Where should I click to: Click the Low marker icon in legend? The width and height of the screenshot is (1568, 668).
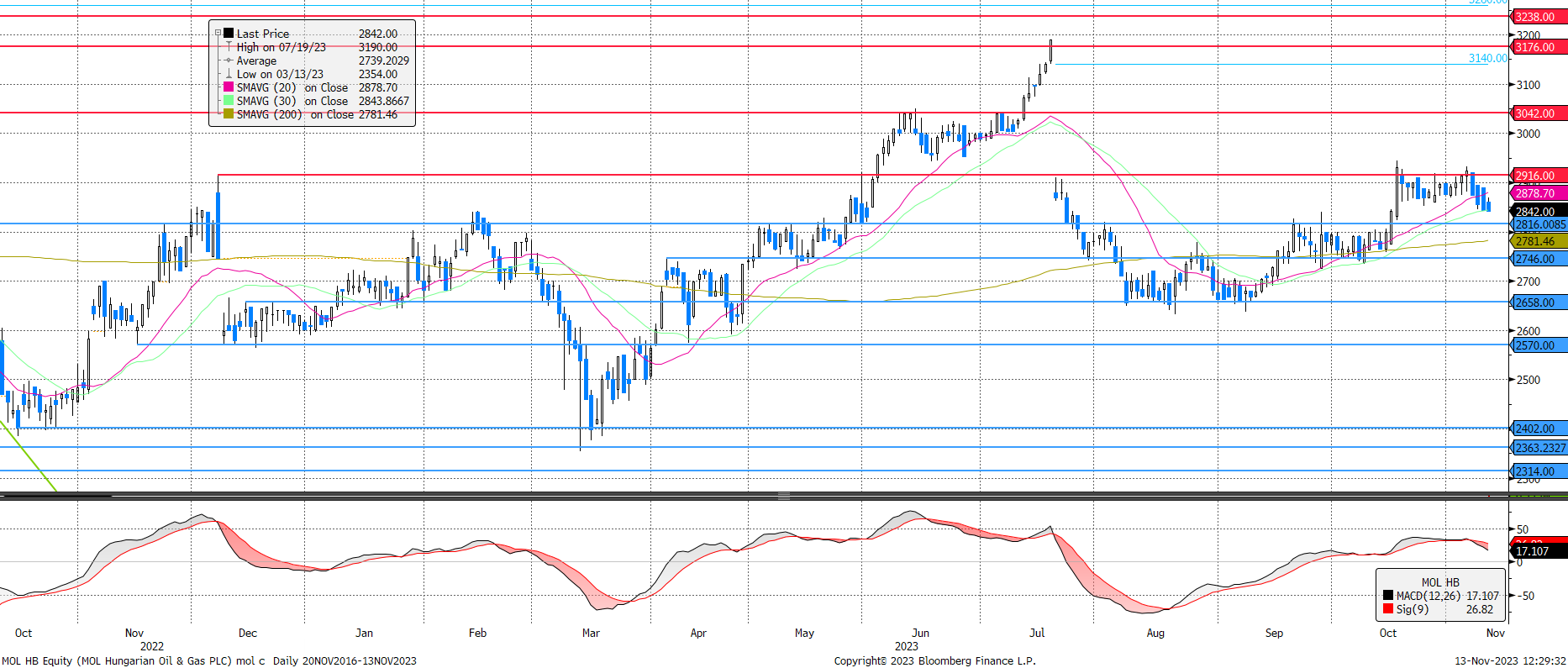[x=229, y=74]
